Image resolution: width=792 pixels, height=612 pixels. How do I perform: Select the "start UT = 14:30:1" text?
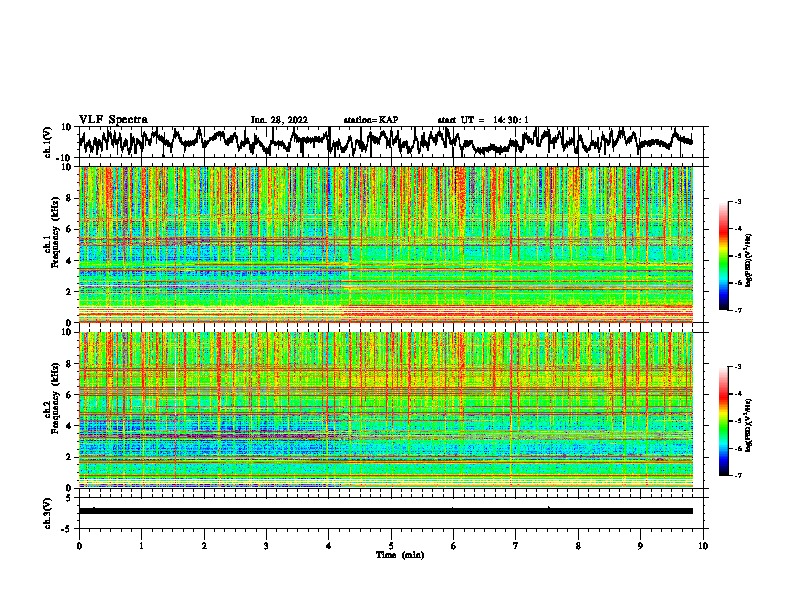pyautogui.click(x=483, y=120)
